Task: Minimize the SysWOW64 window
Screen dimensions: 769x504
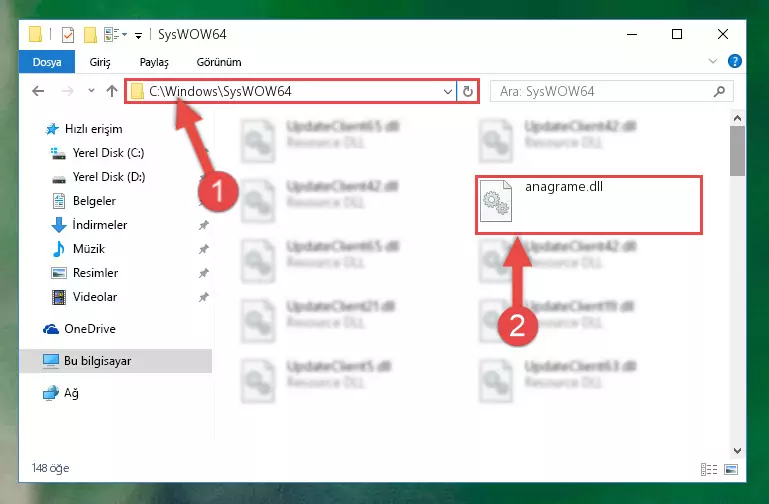Action: click(x=632, y=34)
